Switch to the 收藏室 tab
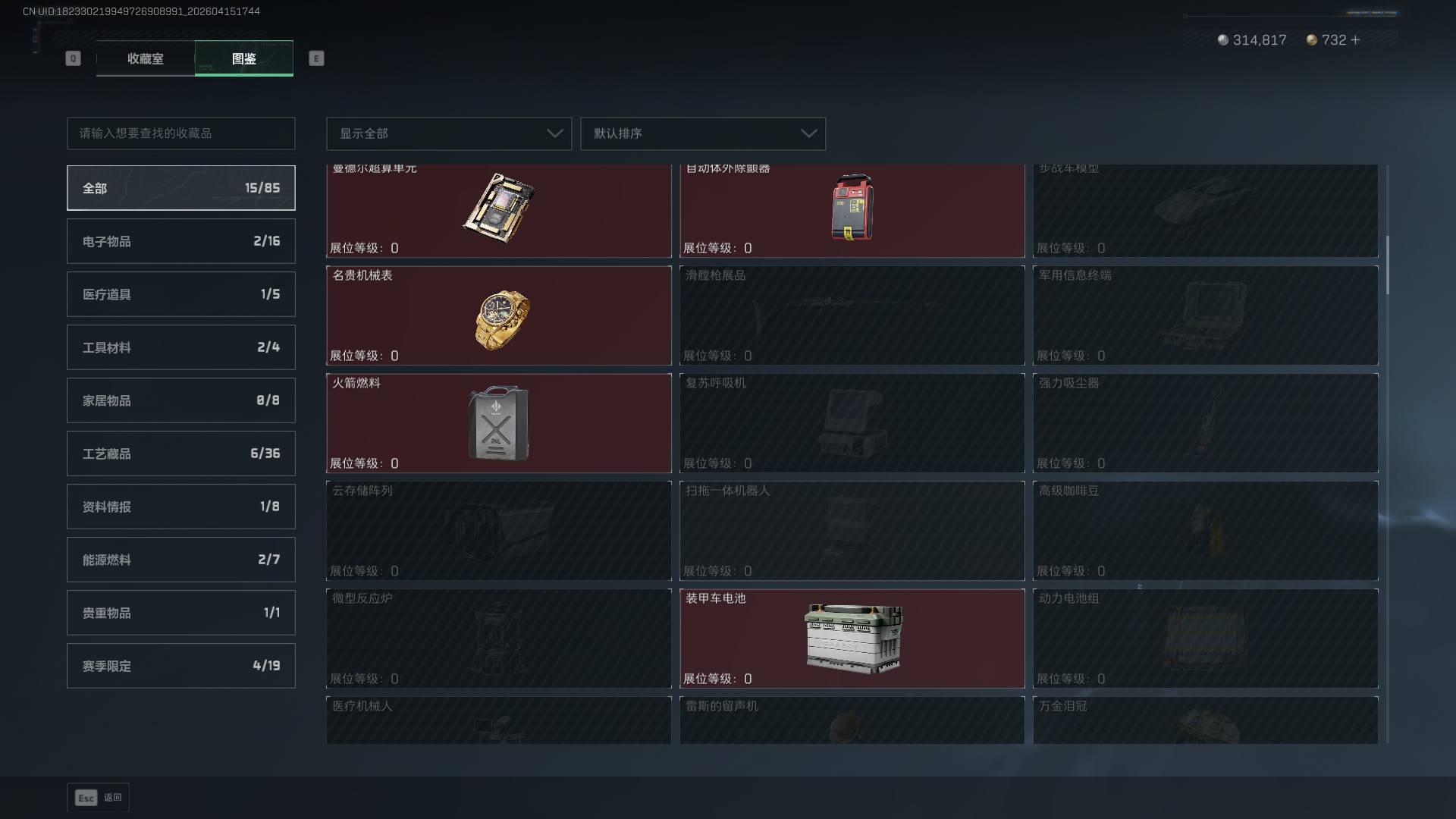 (x=146, y=58)
